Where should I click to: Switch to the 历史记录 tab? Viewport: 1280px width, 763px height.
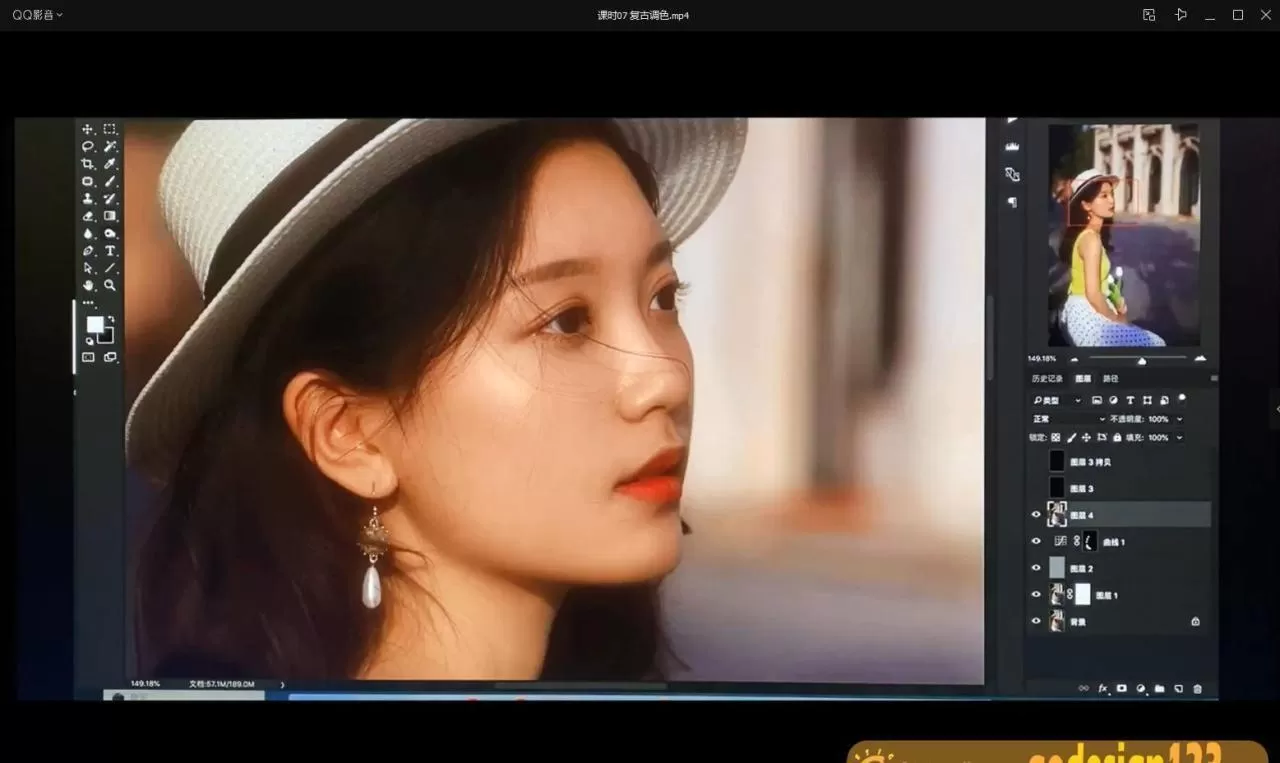pyautogui.click(x=1047, y=379)
